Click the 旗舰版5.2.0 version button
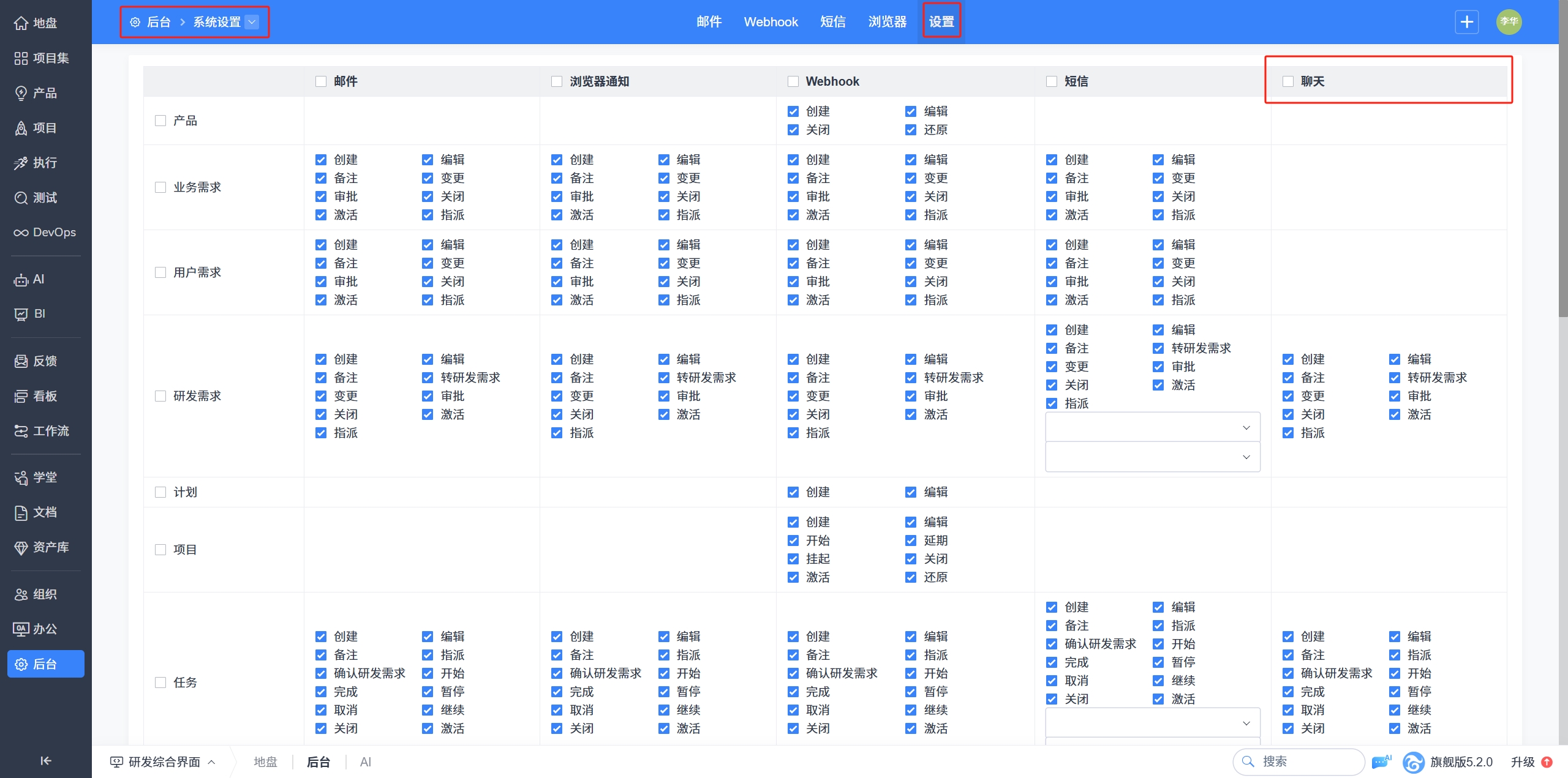1568x778 pixels. click(1460, 761)
